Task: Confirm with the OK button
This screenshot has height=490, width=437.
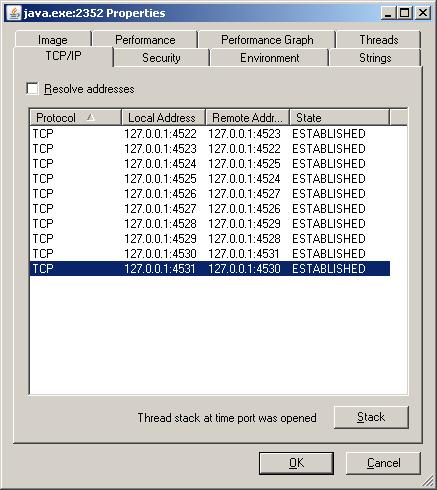Action: tap(296, 463)
